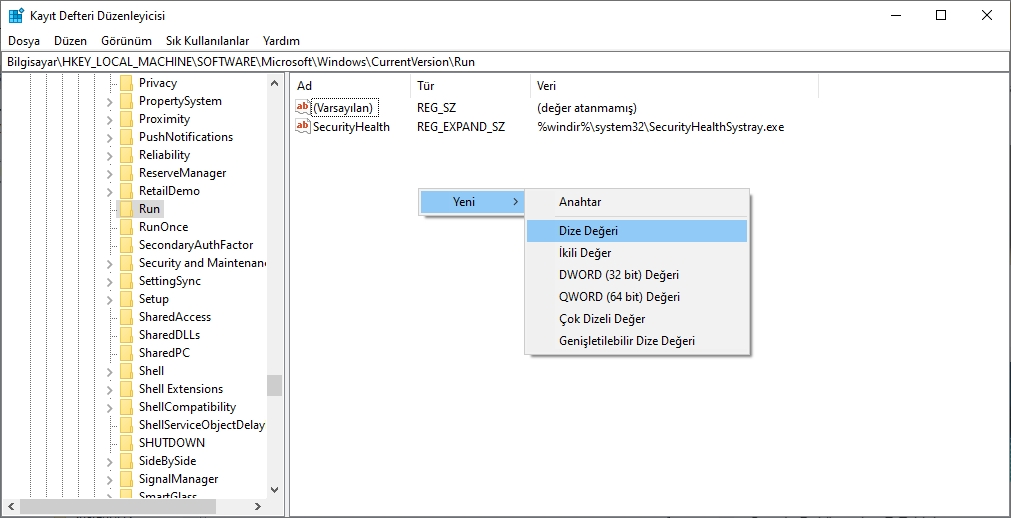Click the Shell folder icon
The width and height of the screenshot is (1011, 518).
(x=126, y=371)
